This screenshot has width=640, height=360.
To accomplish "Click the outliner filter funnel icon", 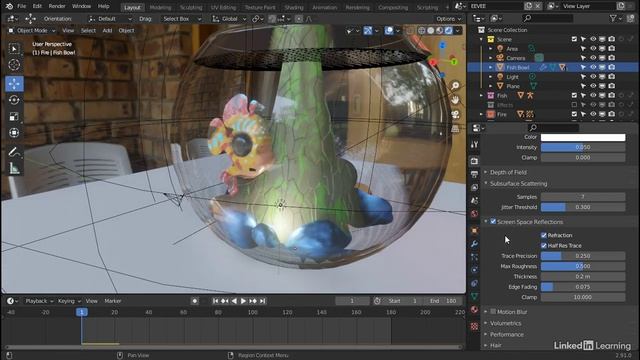I will point(613,18).
